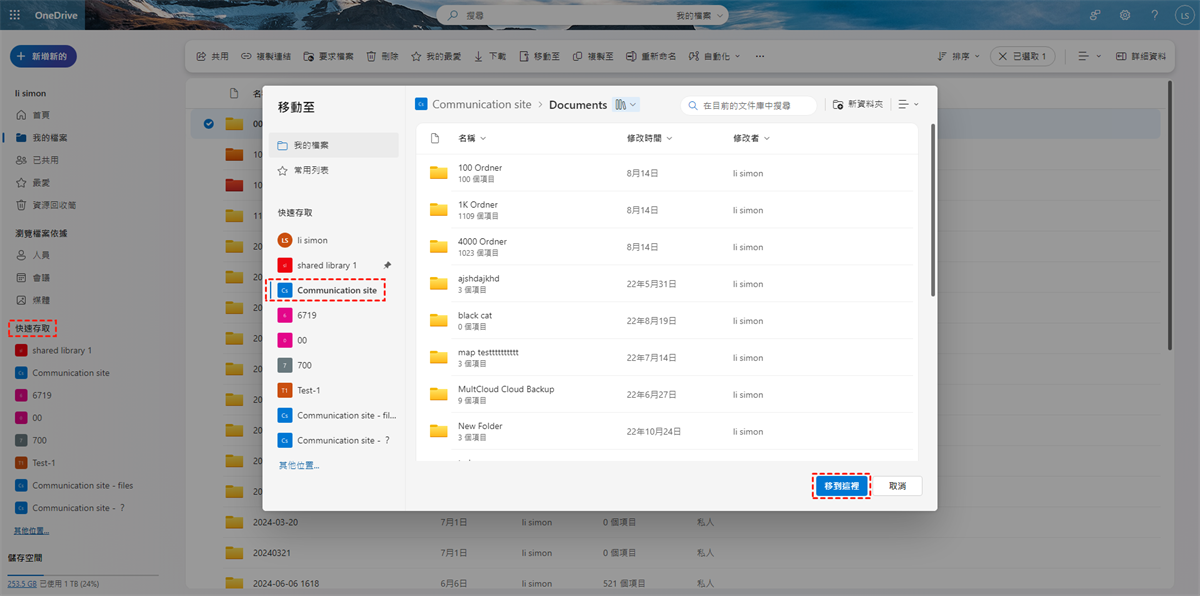Open the settings gear in header
Image resolution: width=1200 pixels, height=596 pixels.
(x=1125, y=15)
